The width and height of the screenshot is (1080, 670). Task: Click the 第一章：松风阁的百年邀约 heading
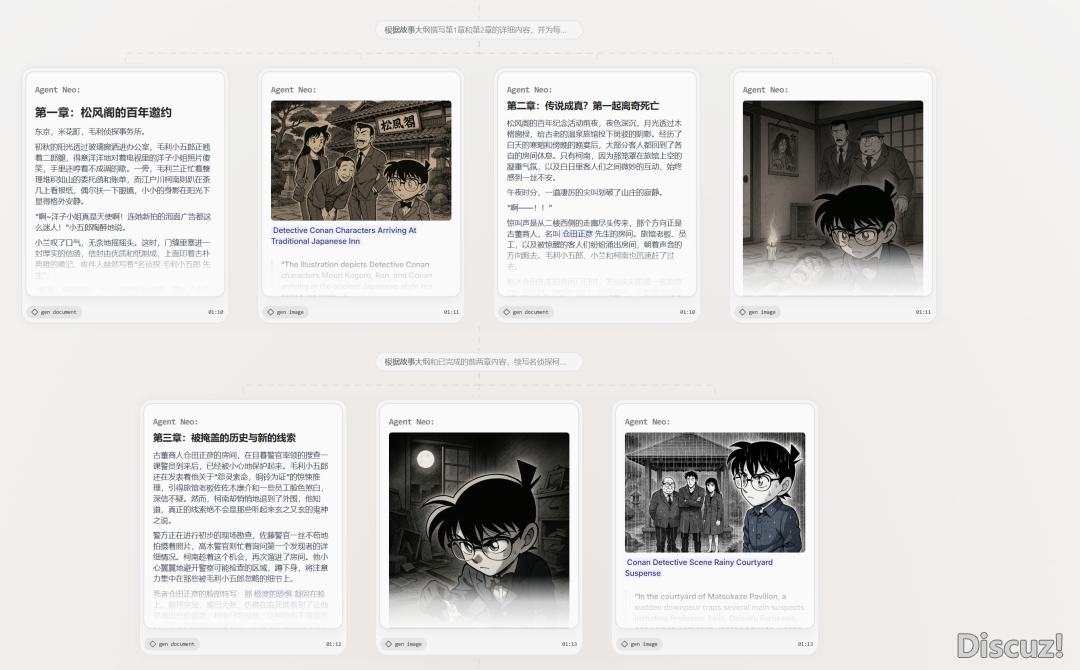pyautogui.click(x=103, y=113)
